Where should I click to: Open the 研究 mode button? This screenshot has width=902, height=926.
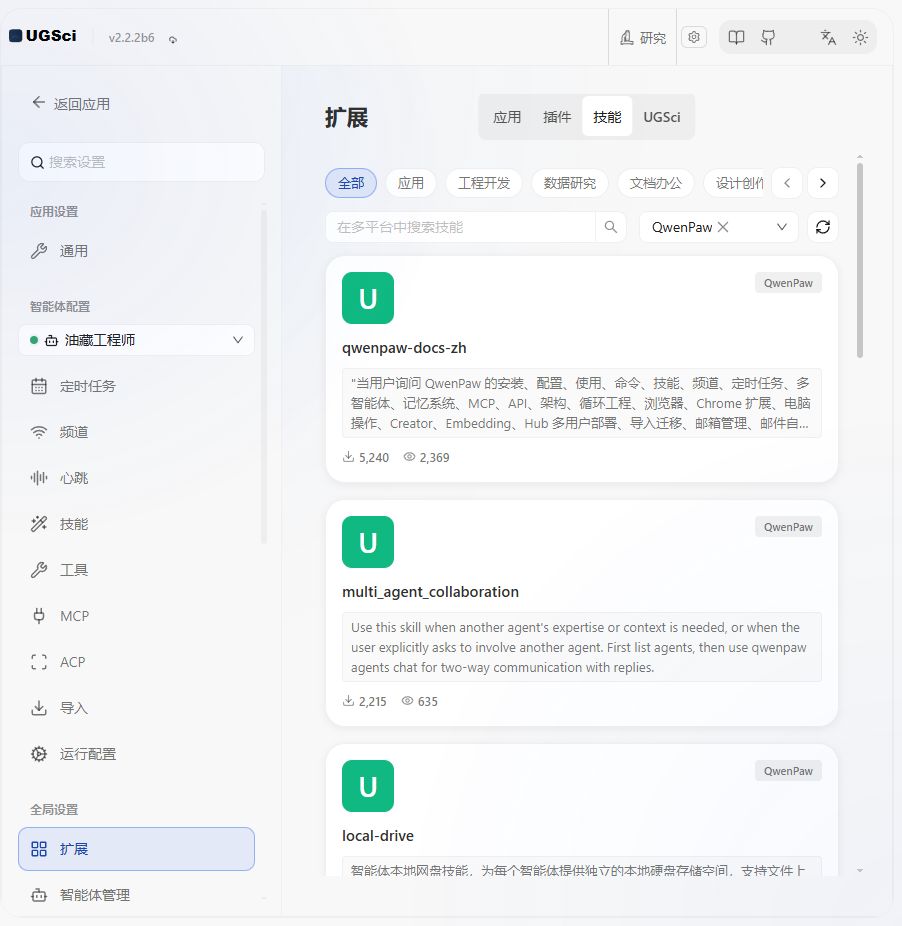[x=643, y=38]
